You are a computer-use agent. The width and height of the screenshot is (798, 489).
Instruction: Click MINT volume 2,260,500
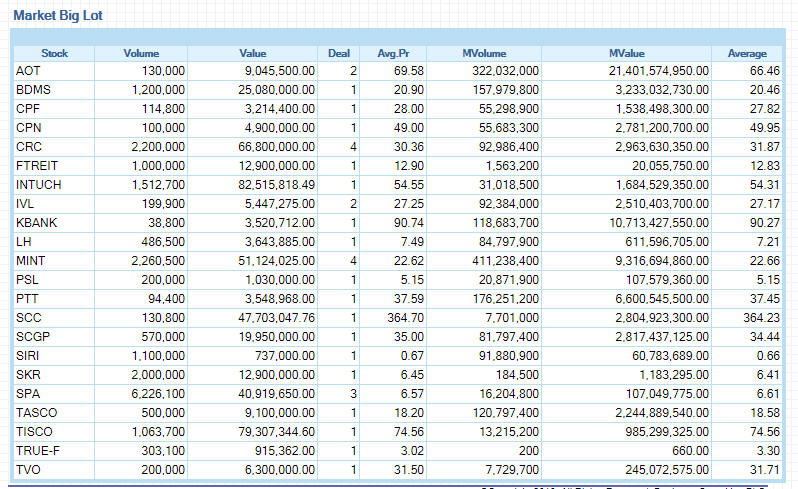158,261
